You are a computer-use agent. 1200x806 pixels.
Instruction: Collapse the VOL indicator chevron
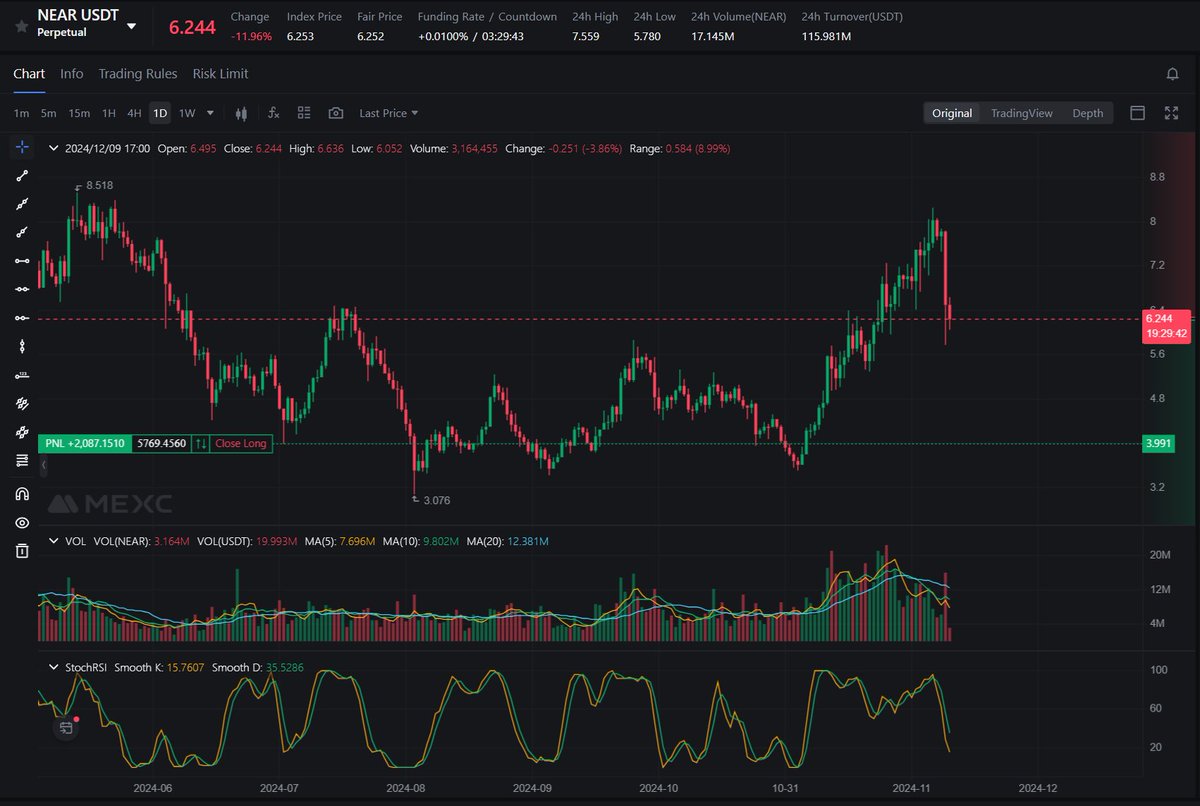53,541
